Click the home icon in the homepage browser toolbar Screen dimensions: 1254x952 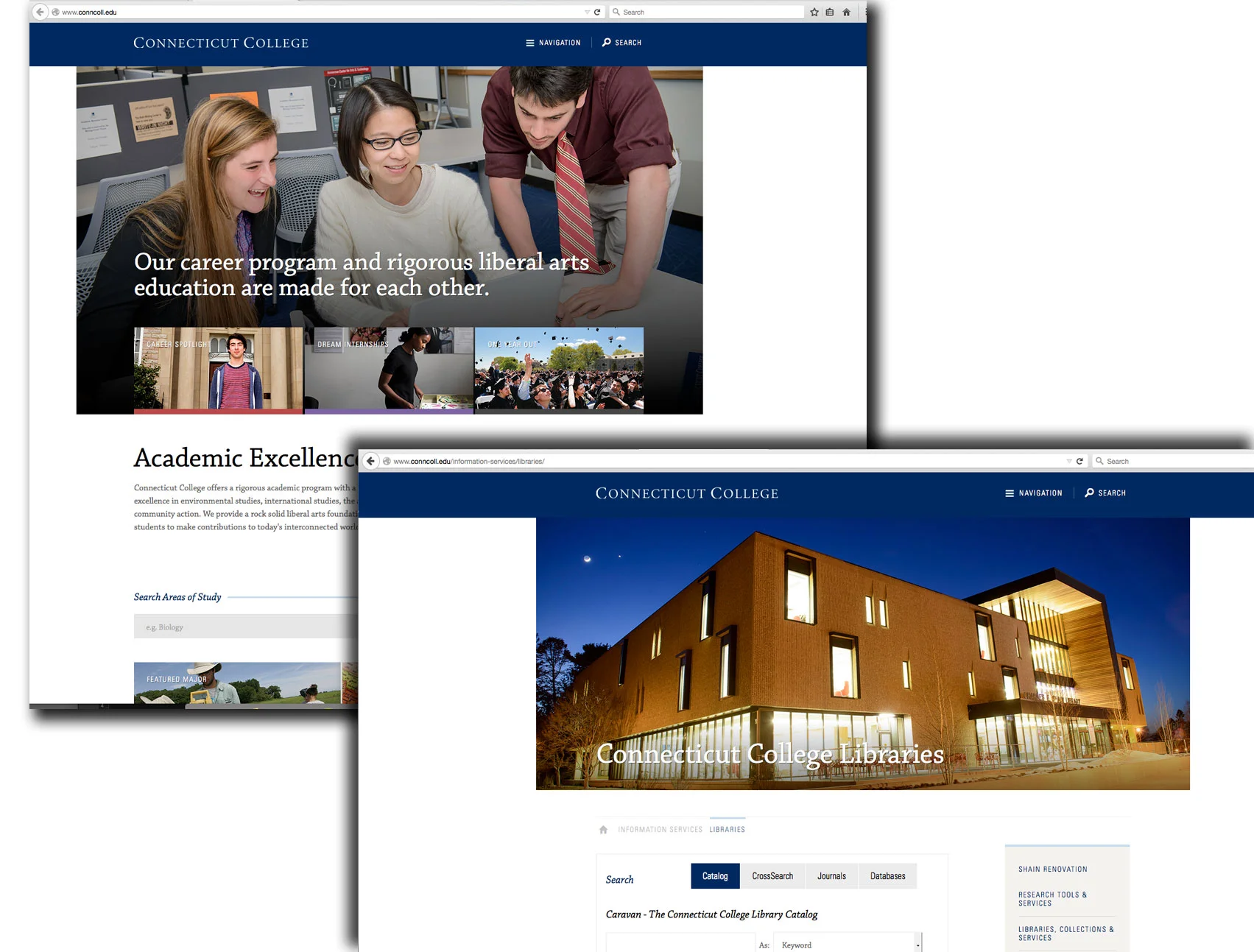click(846, 12)
